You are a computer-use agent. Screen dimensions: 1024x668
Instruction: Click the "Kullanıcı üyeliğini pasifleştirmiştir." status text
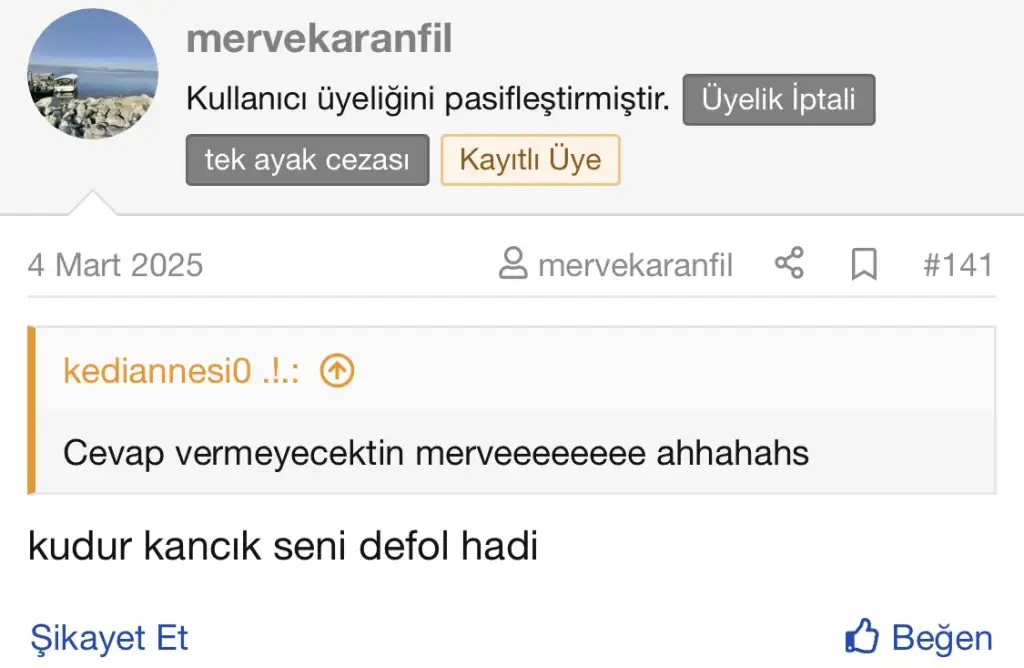428,100
